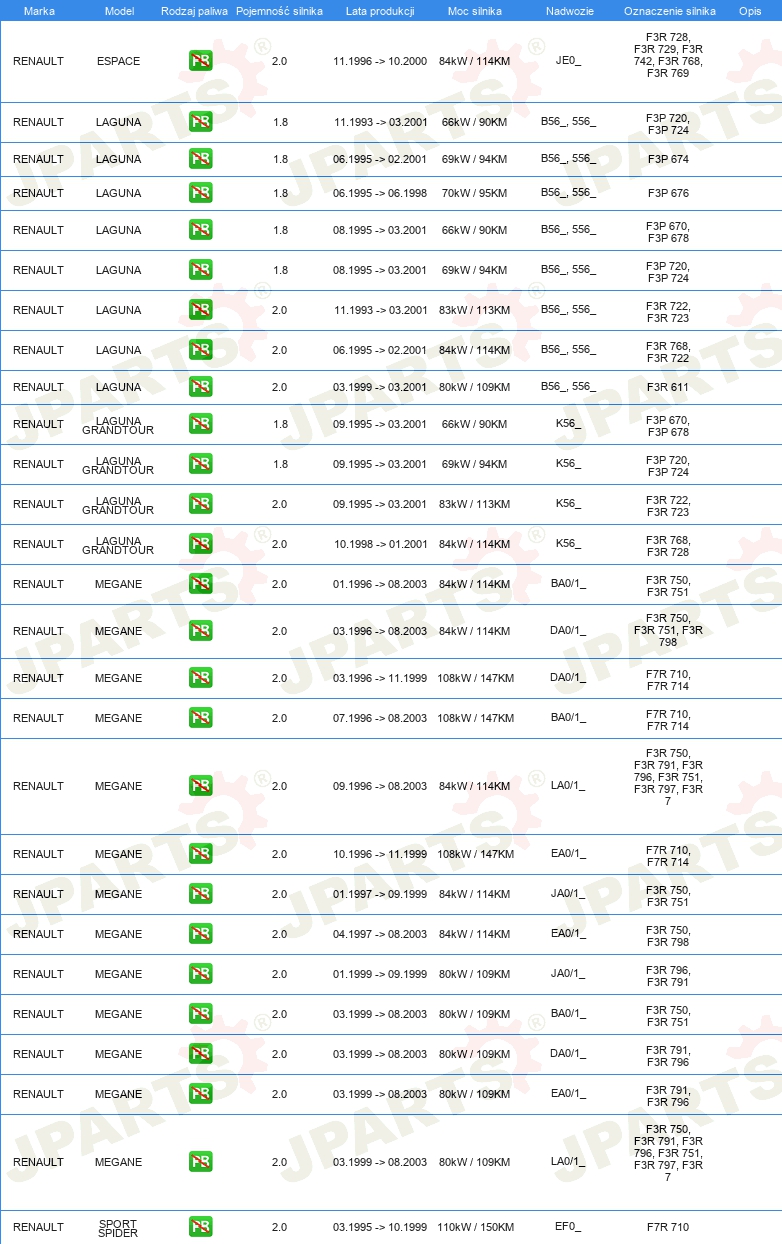Click the fuel type icon in the ESPACE row
The width and height of the screenshot is (782, 1244).
click(200, 61)
